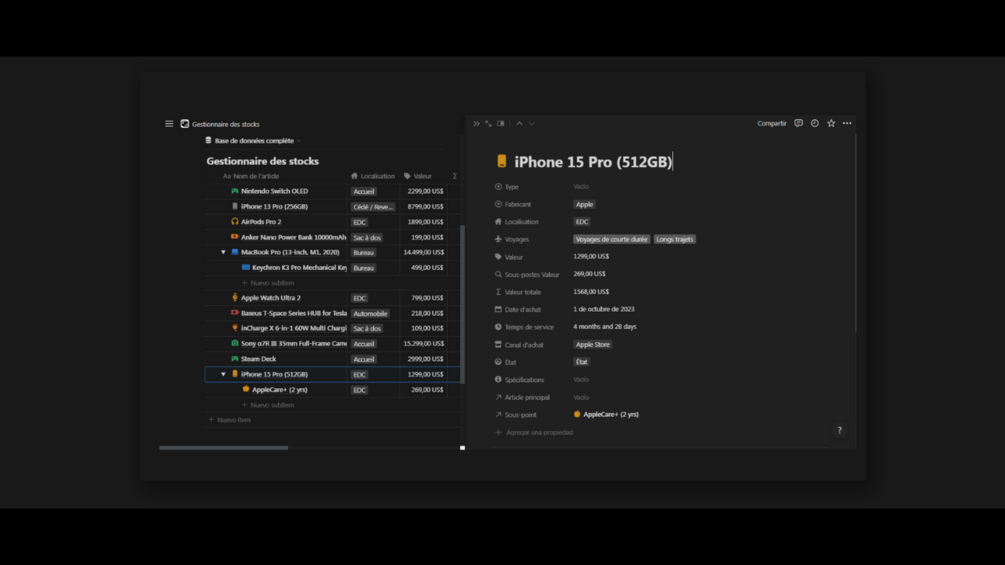The image size is (1005, 565).
Task: Edit the date value 1 de octubre de 2023
Action: (x=604, y=309)
